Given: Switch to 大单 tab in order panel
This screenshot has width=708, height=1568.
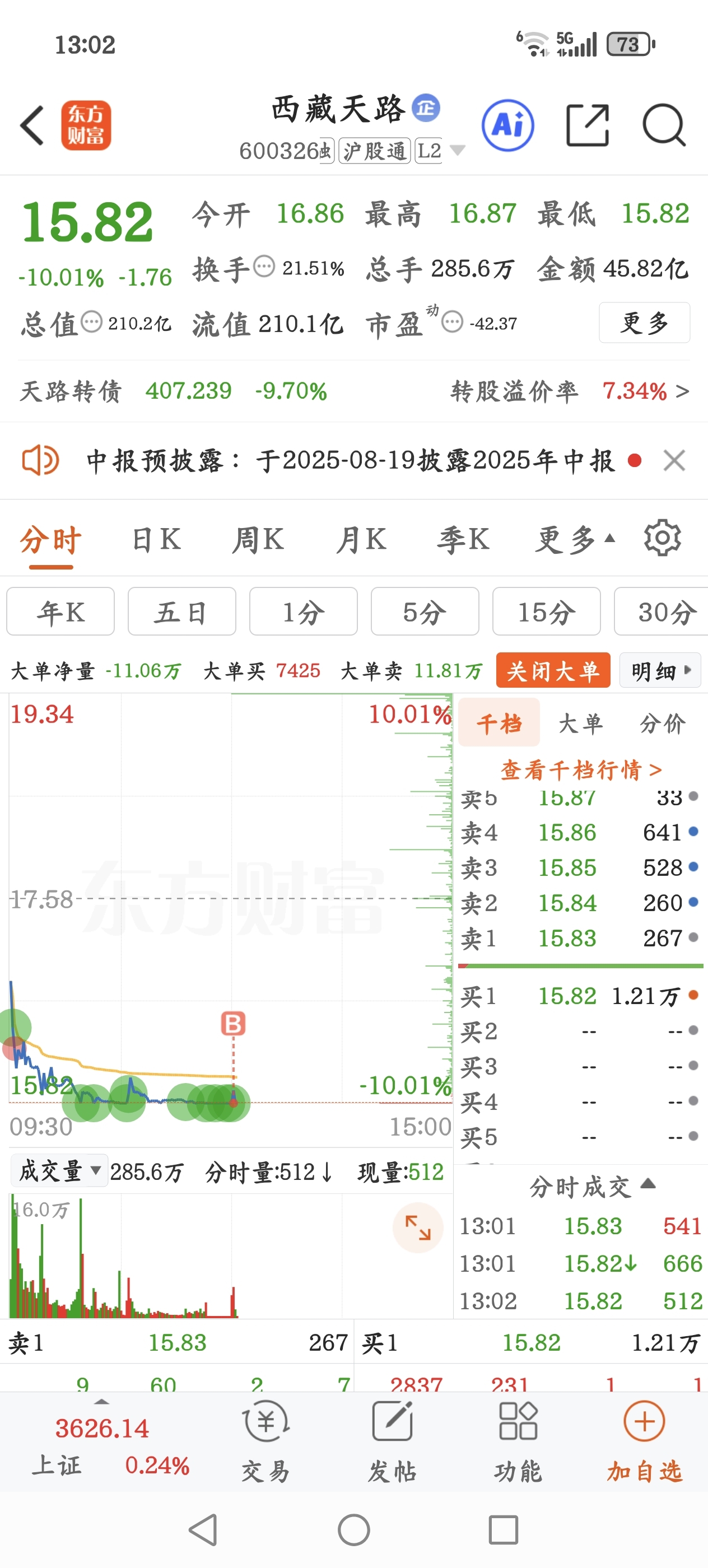Looking at the screenshot, I should [x=580, y=722].
